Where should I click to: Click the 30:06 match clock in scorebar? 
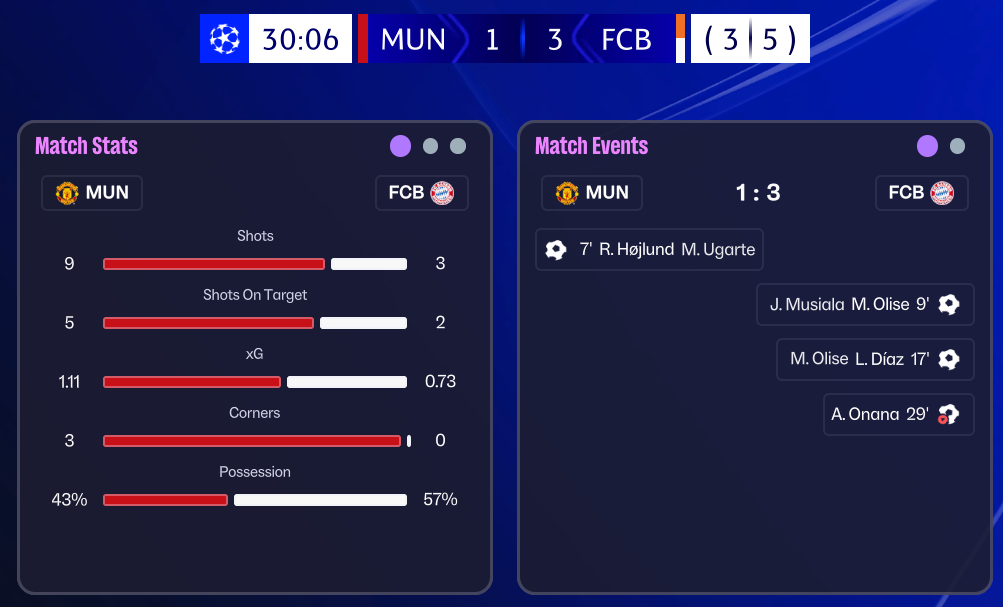[300, 39]
